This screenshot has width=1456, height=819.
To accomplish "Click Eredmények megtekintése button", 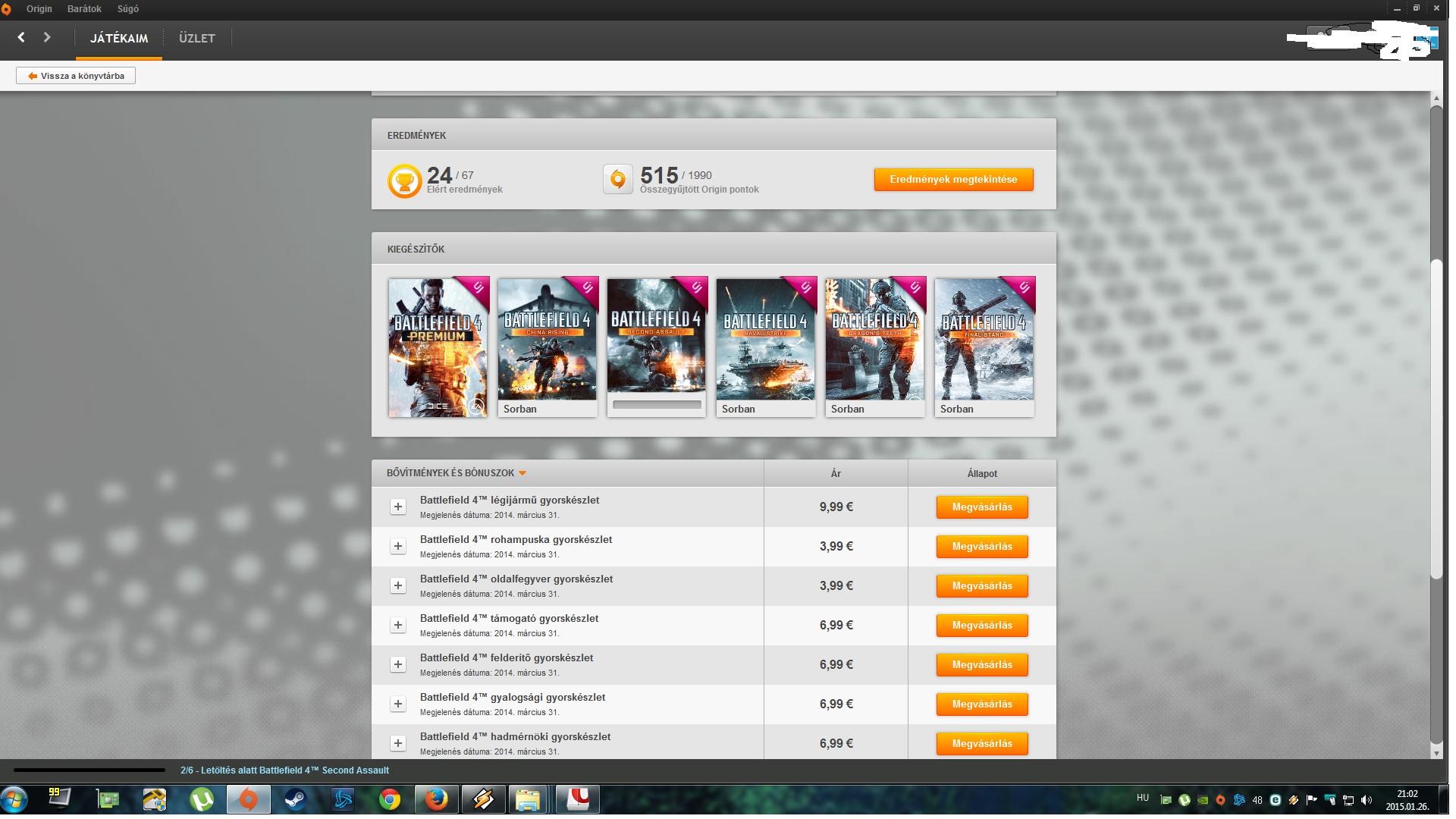I will click(x=953, y=180).
